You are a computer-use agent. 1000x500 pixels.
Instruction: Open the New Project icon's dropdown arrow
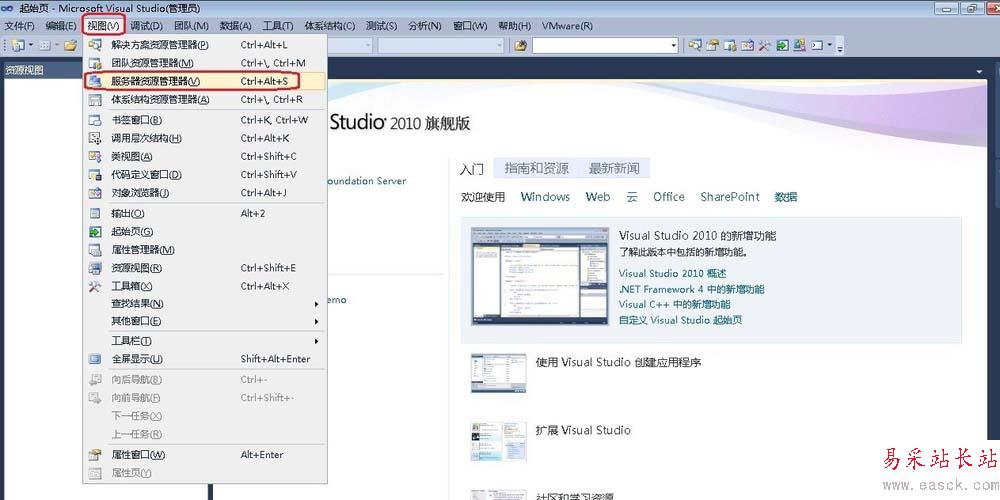[31, 45]
